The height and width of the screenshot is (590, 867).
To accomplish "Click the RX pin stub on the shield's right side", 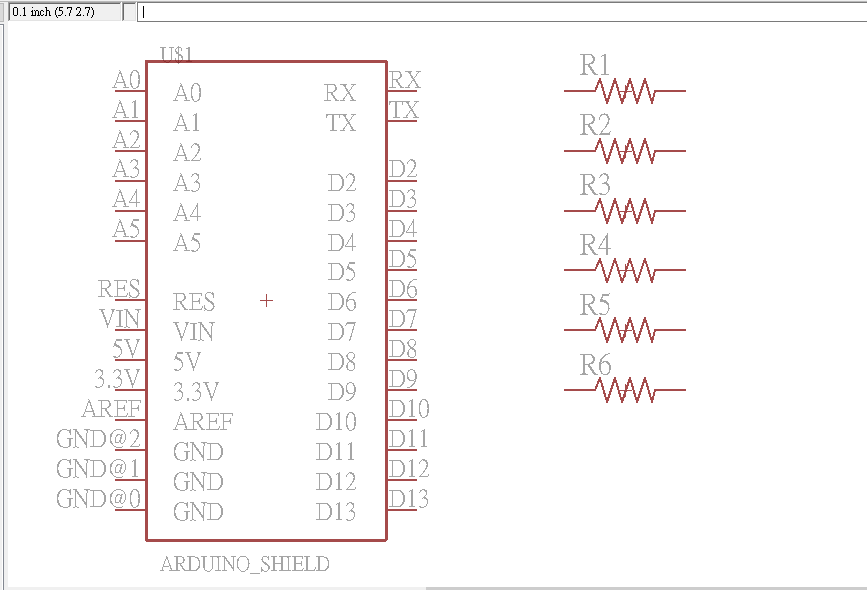I will pyautogui.click(x=402, y=91).
